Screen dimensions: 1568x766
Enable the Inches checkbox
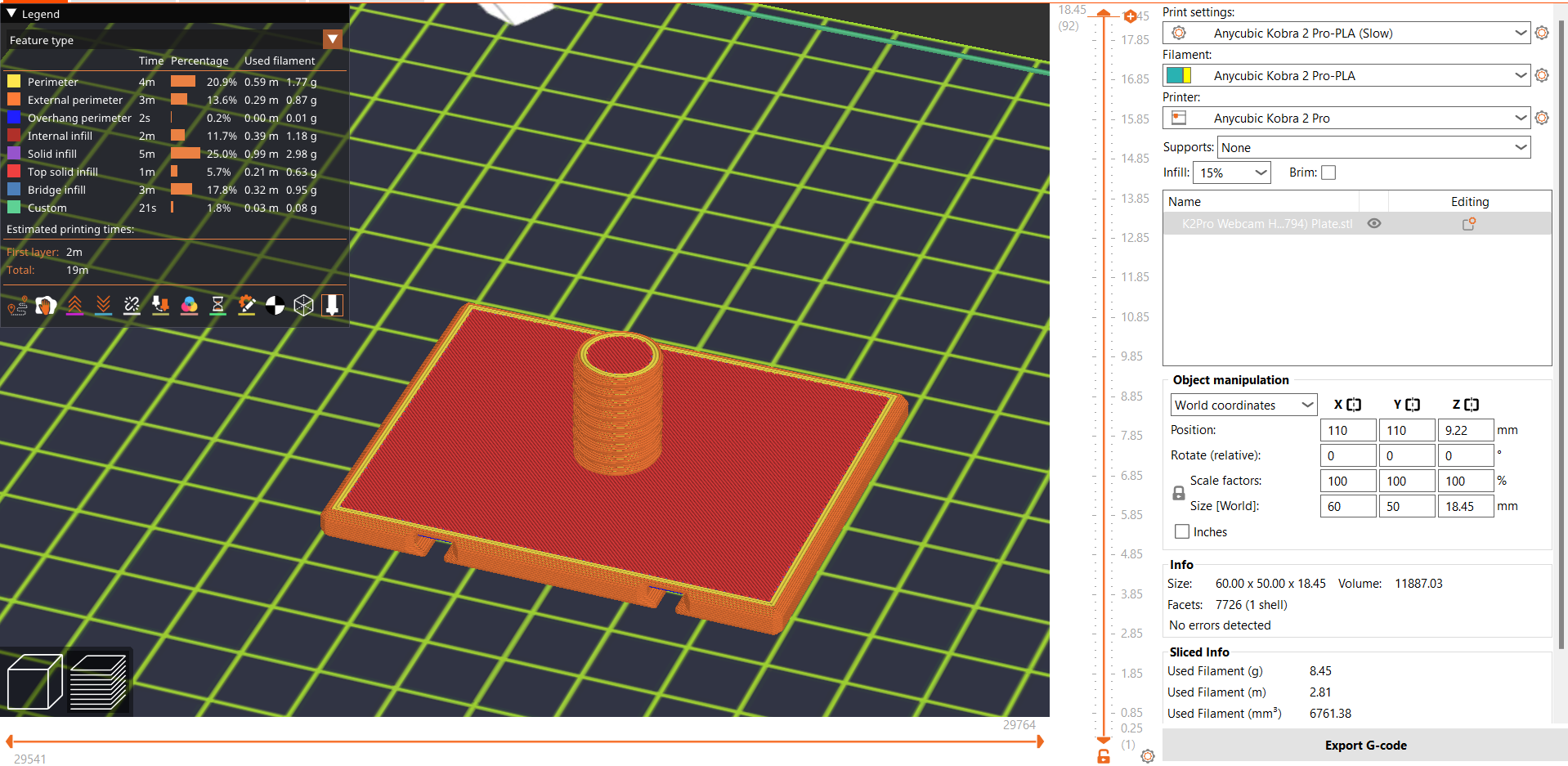(1182, 531)
